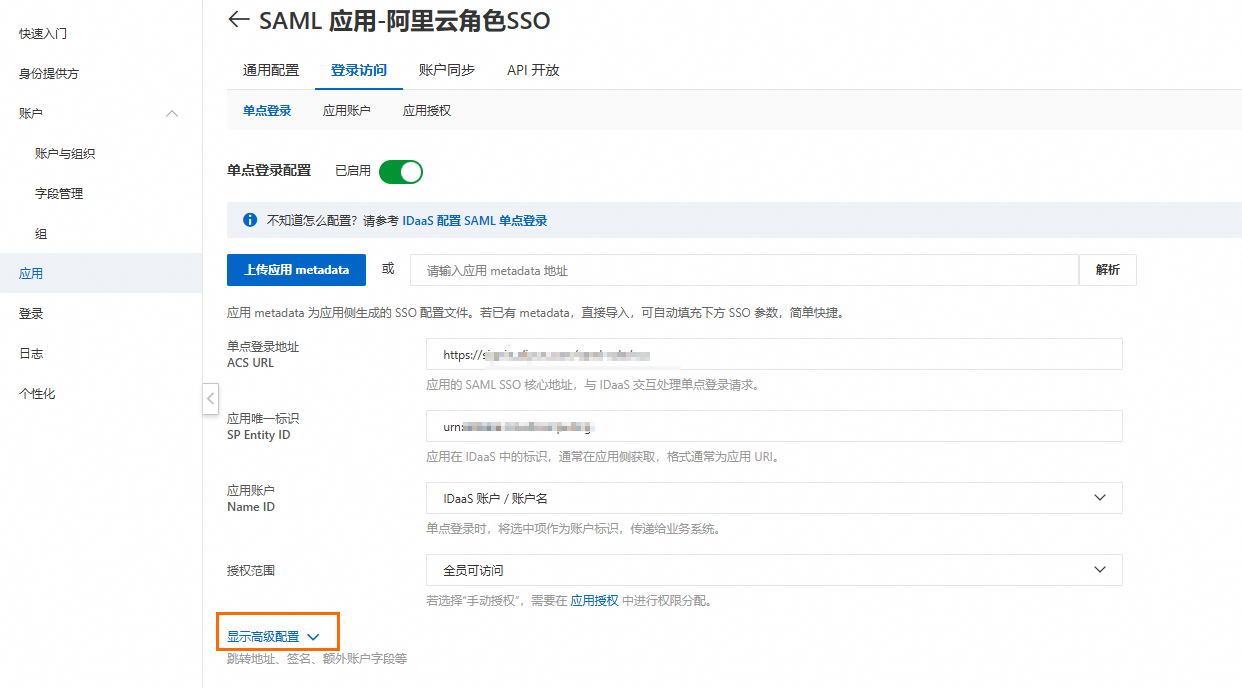Switch to the 应用账户 sub-tab

[x=347, y=111]
